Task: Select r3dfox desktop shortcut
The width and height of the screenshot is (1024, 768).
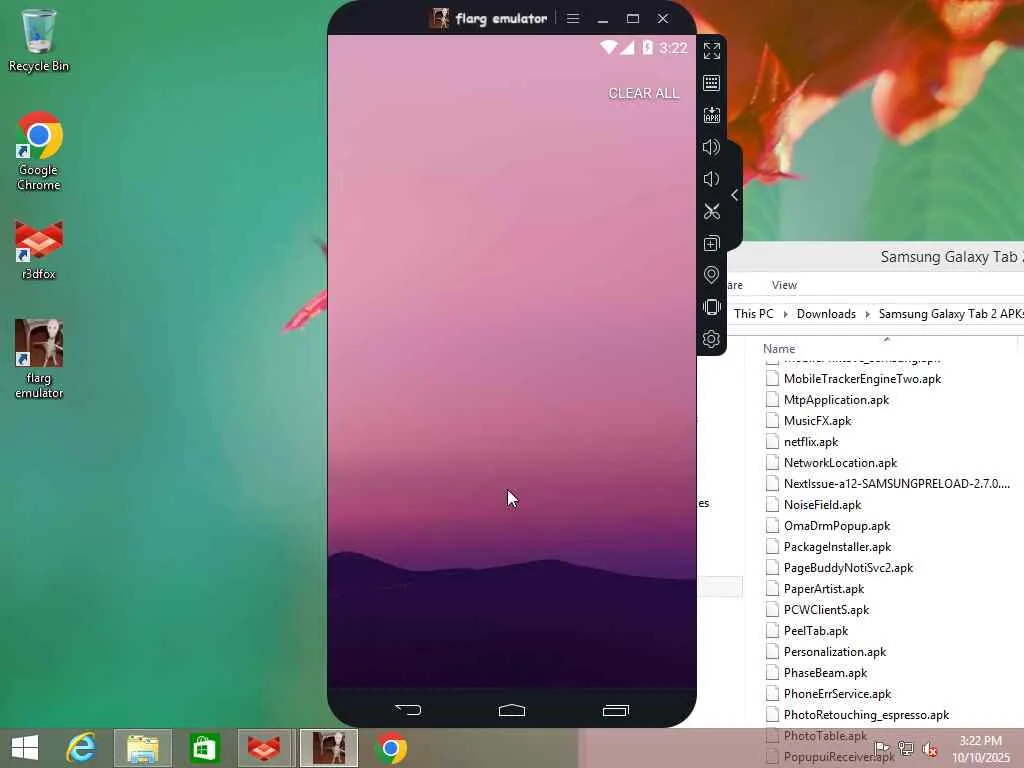Action: 39,250
